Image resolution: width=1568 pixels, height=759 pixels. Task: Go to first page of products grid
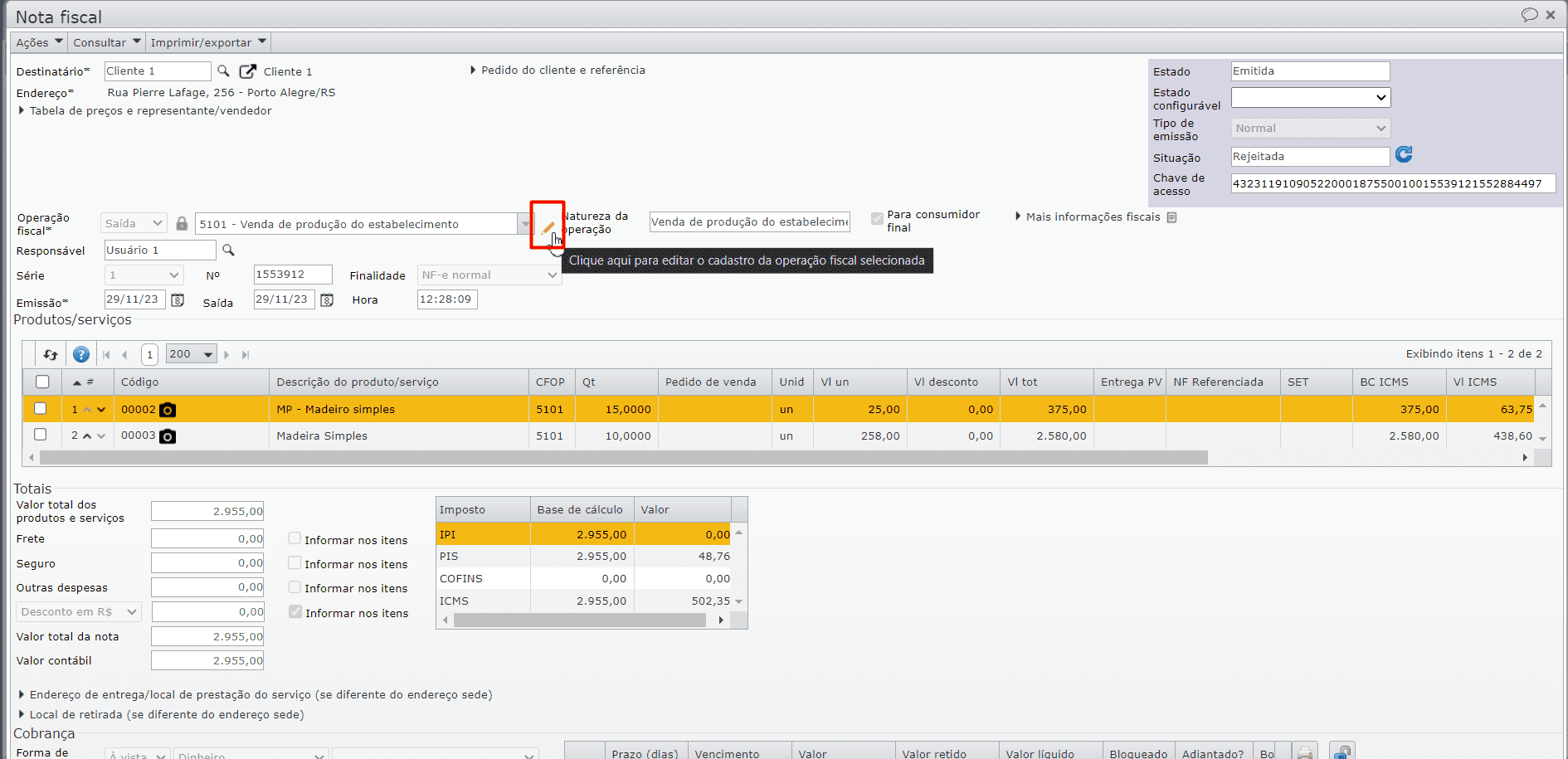pos(106,355)
